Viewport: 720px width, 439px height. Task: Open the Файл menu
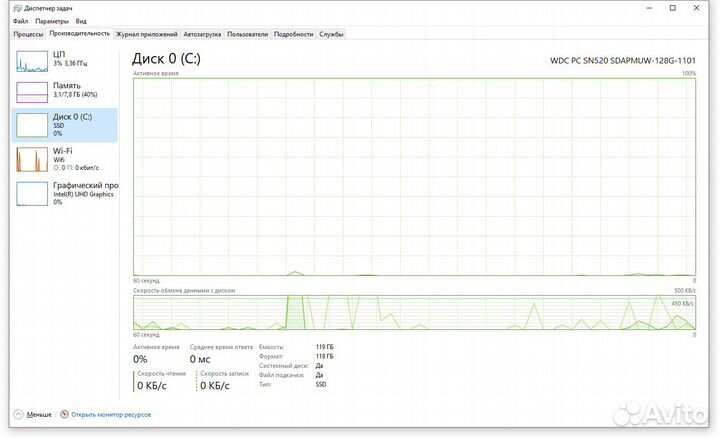[x=20, y=21]
